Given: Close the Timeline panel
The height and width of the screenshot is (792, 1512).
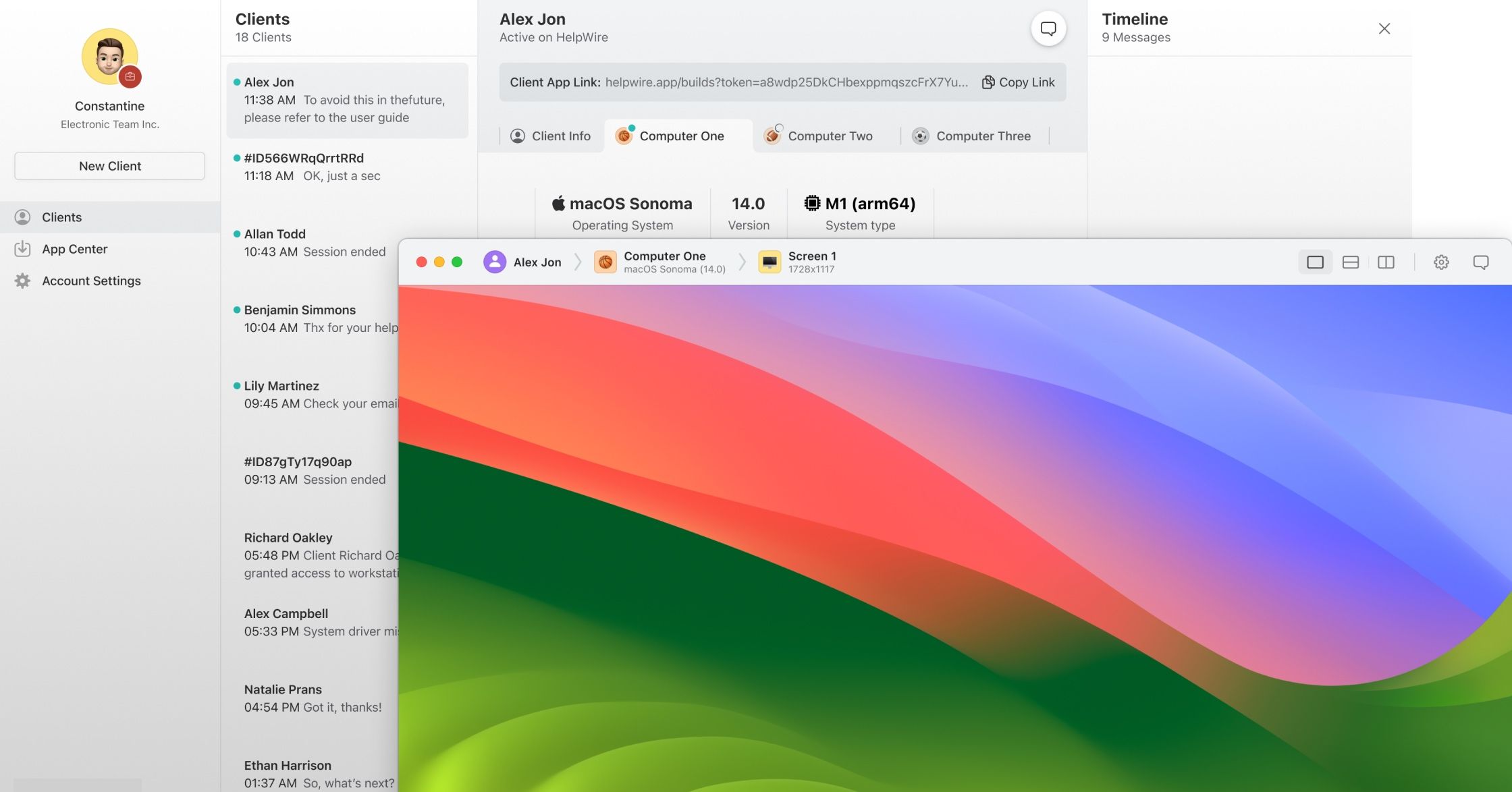Looking at the screenshot, I should [x=1384, y=28].
